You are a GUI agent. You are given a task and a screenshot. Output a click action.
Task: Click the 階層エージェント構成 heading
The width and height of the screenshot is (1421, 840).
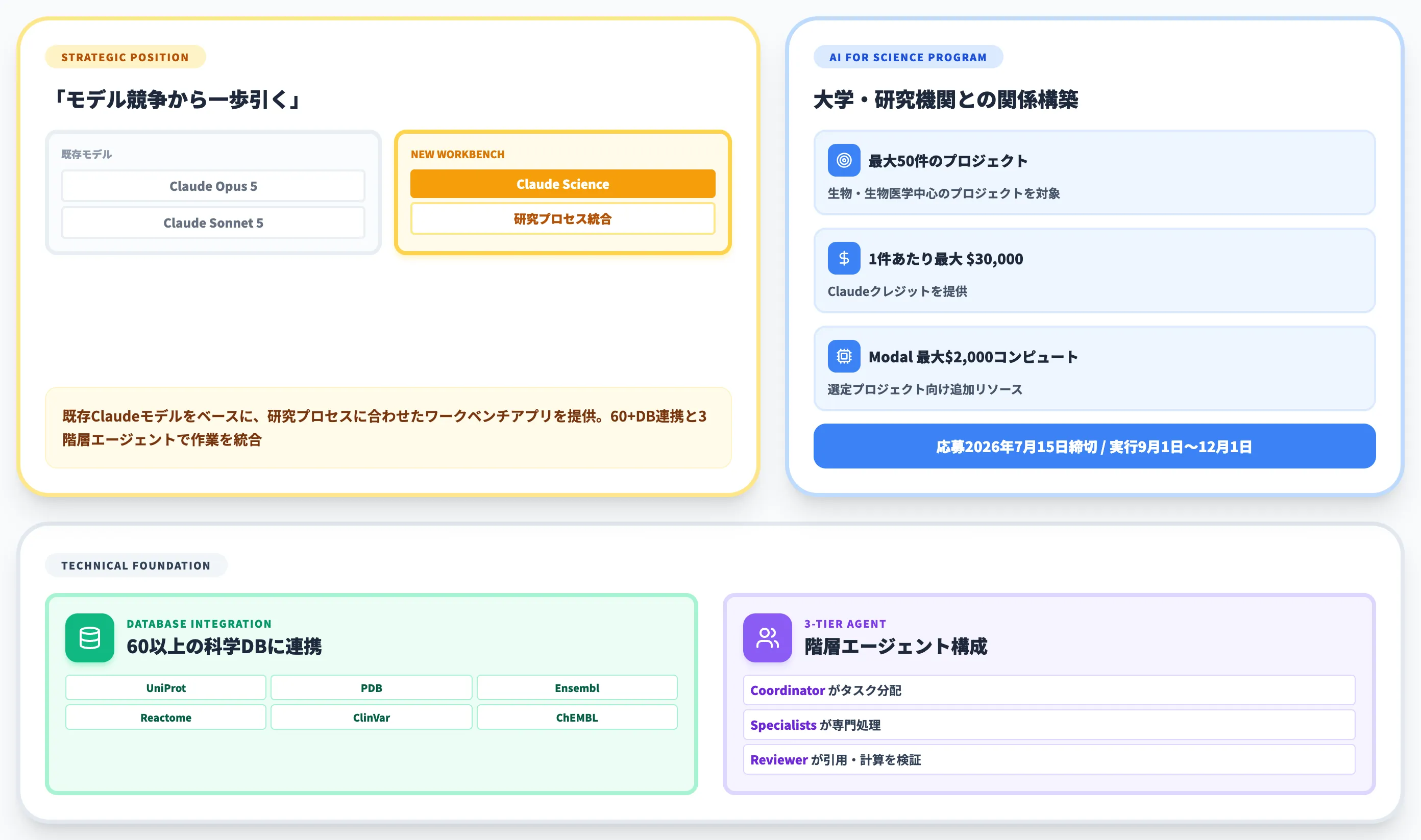895,646
